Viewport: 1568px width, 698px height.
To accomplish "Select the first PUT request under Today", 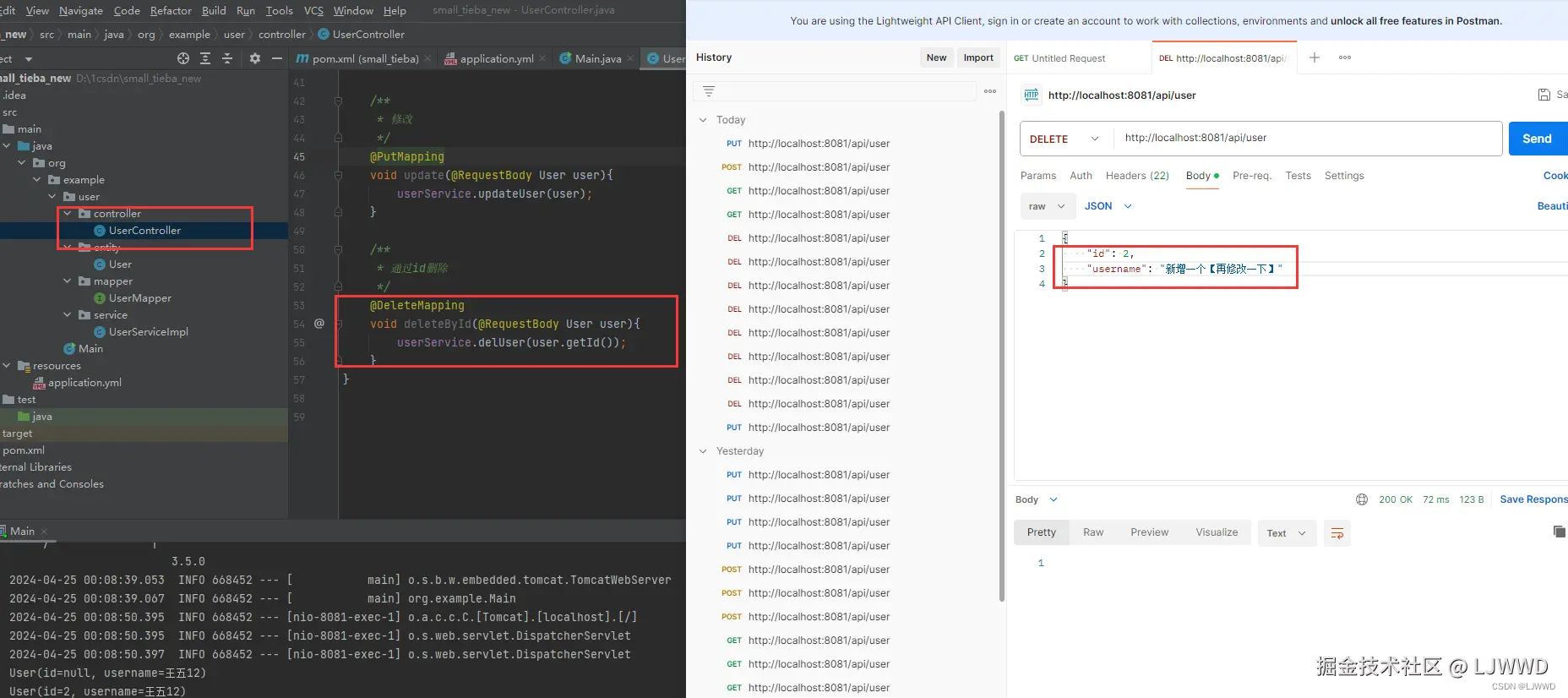I will coord(808,144).
